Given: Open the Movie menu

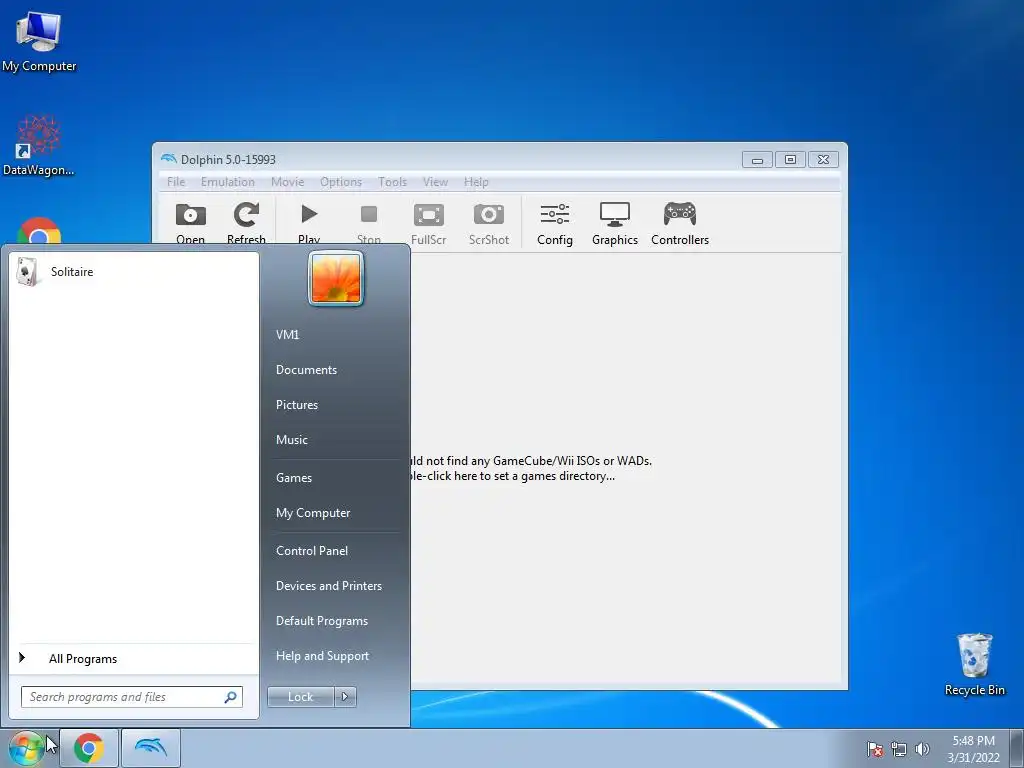Looking at the screenshot, I should 287,182.
